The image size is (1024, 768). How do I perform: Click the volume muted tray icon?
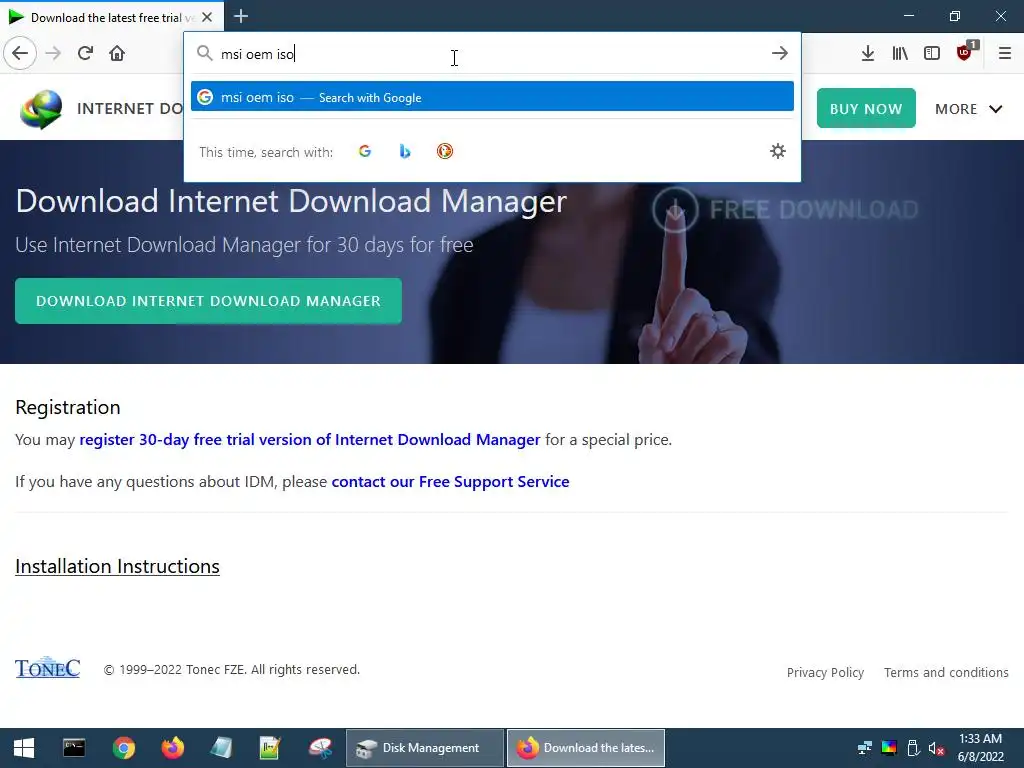[x=936, y=748]
